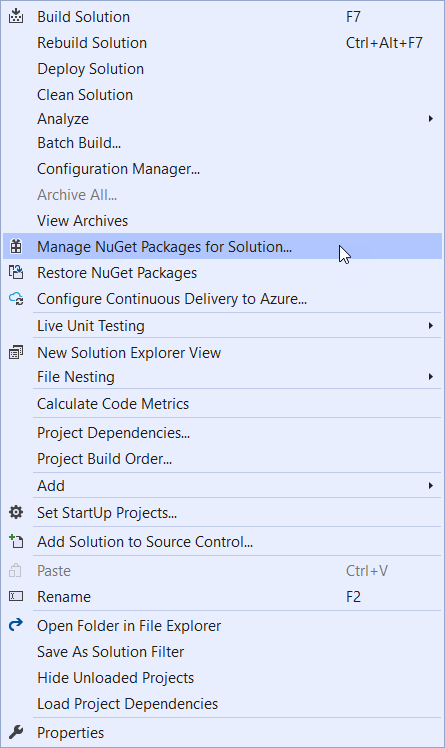The image size is (445, 748).
Task: Click the NuGet package manager icon
Action: click(x=16, y=246)
